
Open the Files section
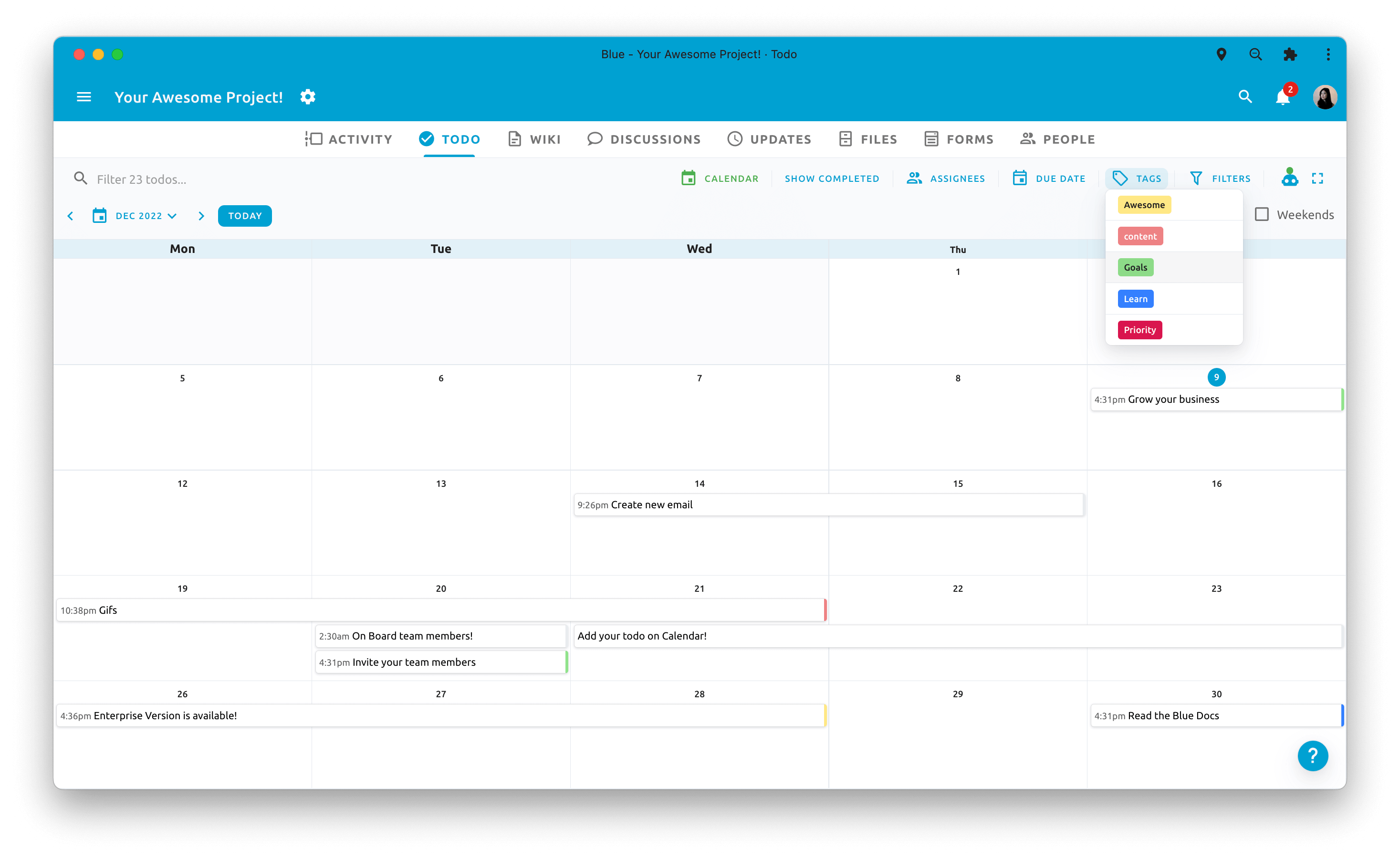867,139
